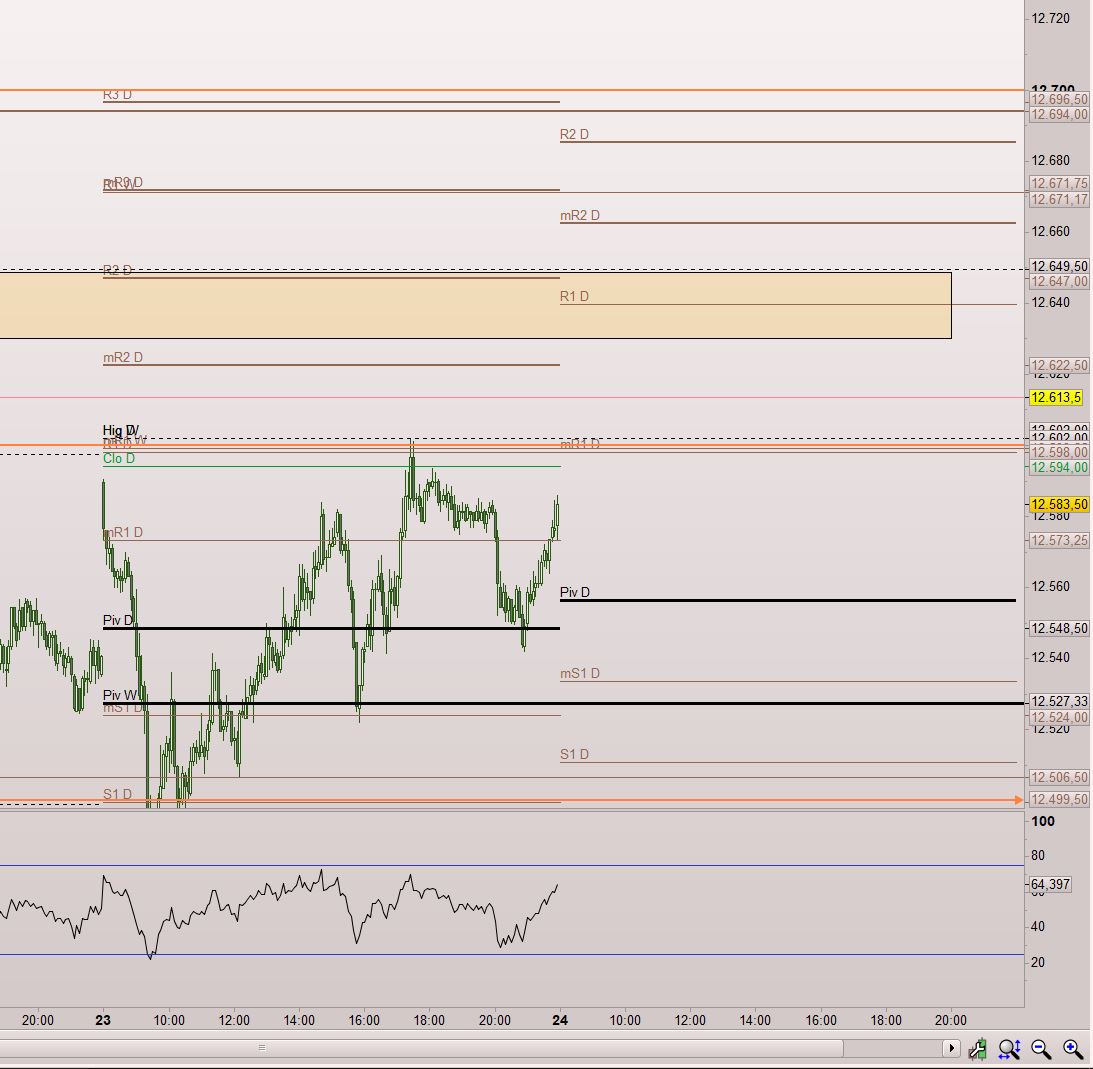Click the 12.506,50 price label

[x=1059, y=777]
